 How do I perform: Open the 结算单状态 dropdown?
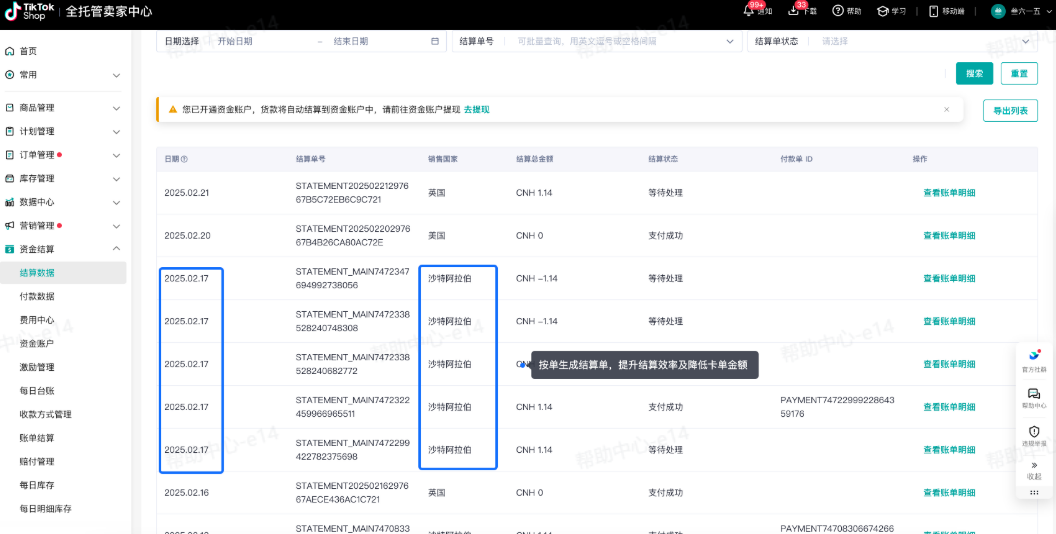[892, 41]
